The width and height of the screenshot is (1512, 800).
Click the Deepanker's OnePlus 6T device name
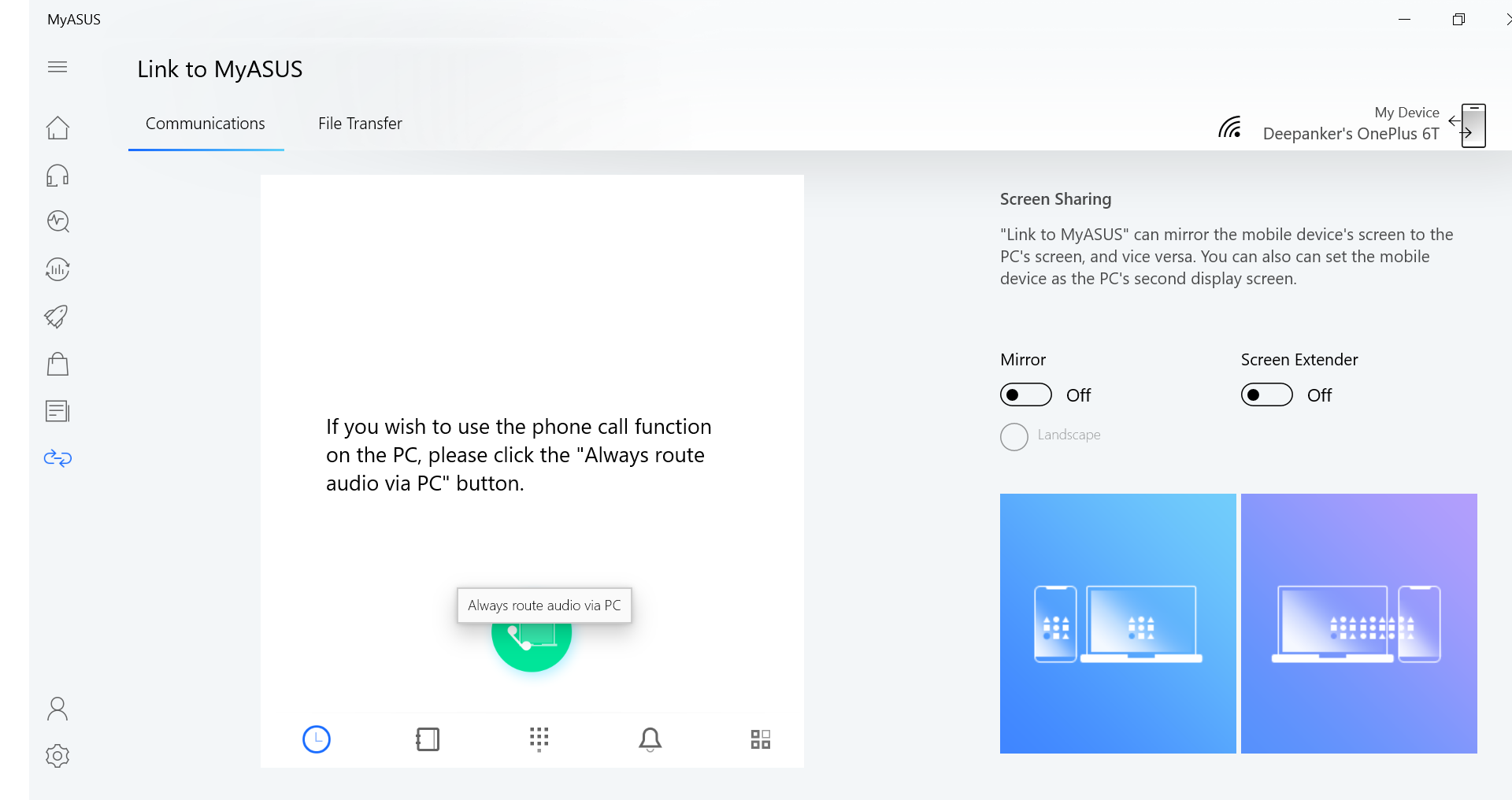(x=1351, y=134)
